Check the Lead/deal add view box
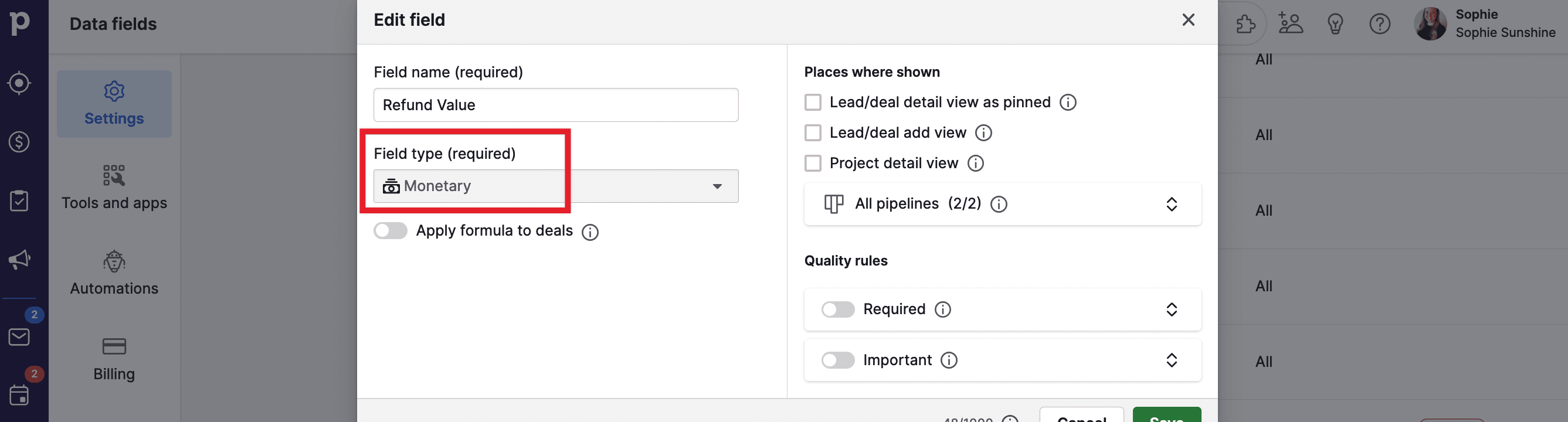The width and height of the screenshot is (1568, 422). 813,132
